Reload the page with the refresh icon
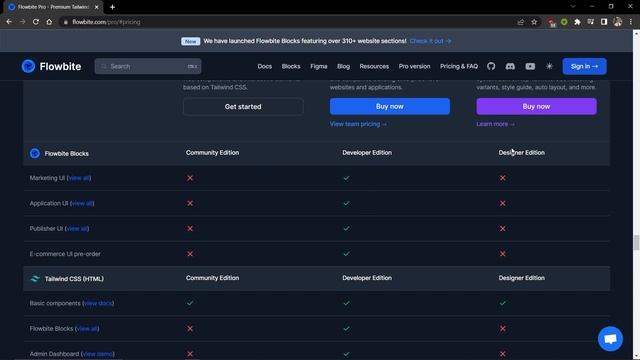Screen dimensions: 640x360 36,22
